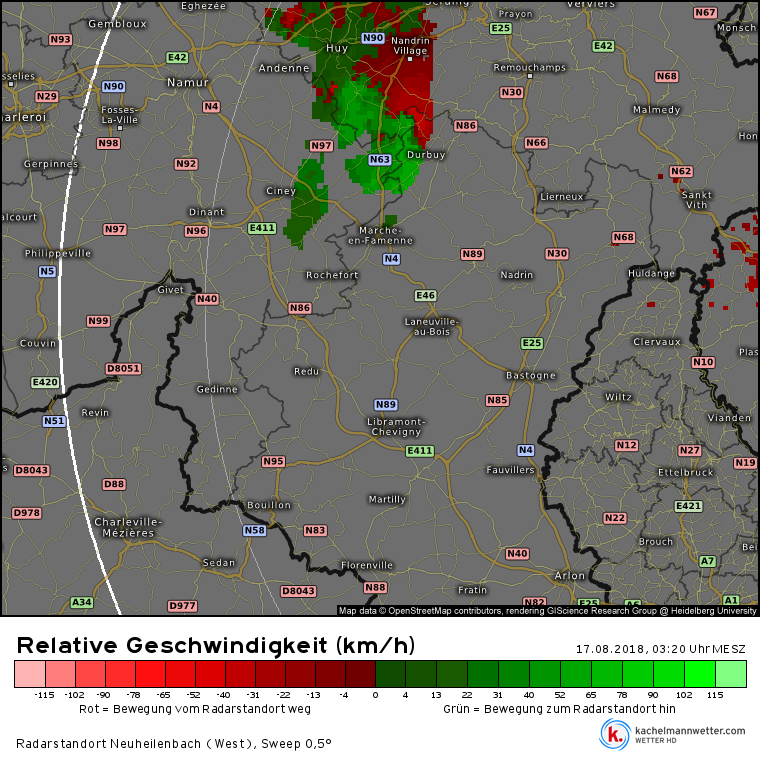760x760 pixels.
Task: Select the blue N51 shield near Revin
Action: pyautogui.click(x=54, y=421)
